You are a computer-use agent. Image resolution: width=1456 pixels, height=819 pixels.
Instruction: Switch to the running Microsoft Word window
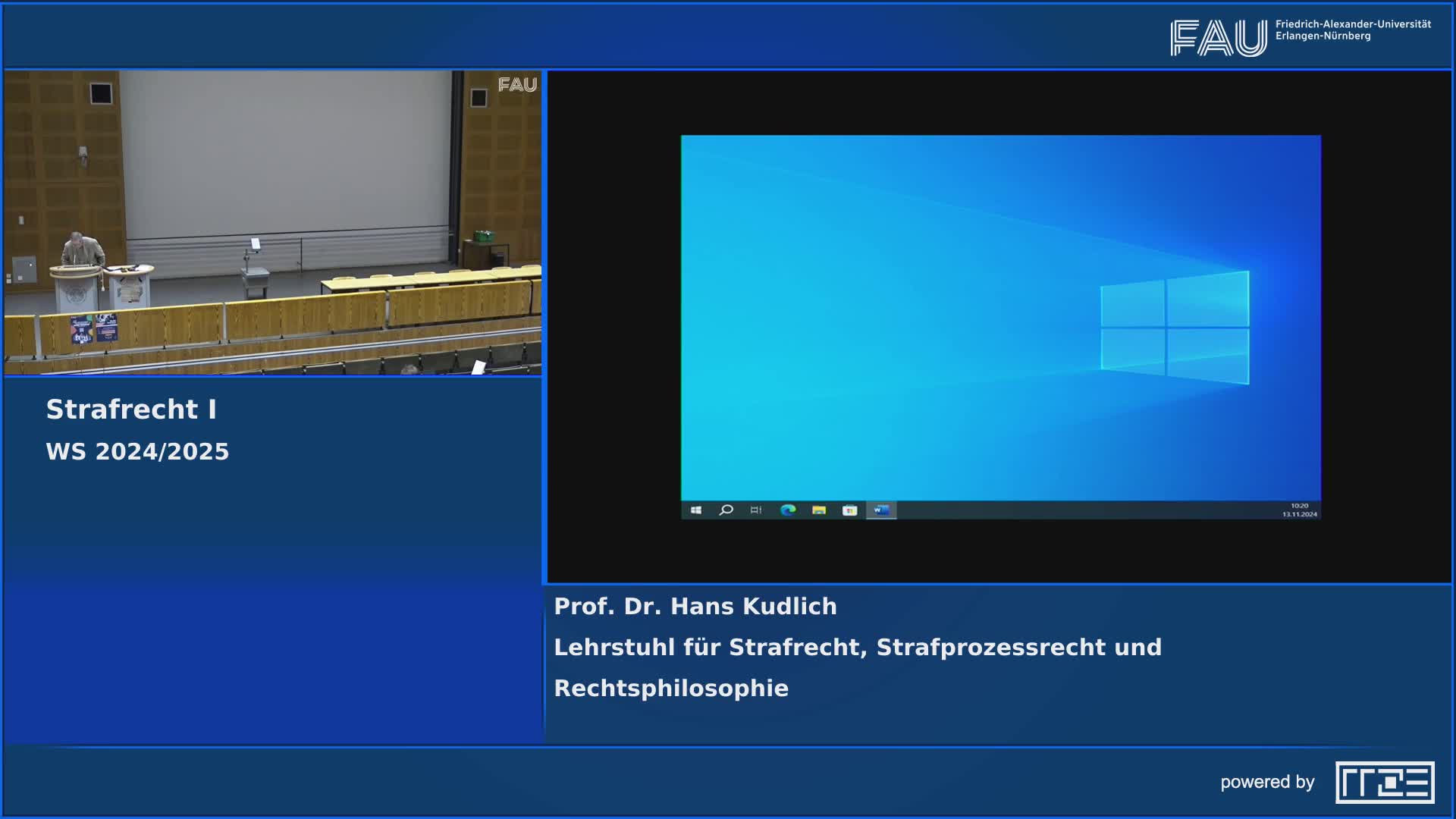coord(882,510)
